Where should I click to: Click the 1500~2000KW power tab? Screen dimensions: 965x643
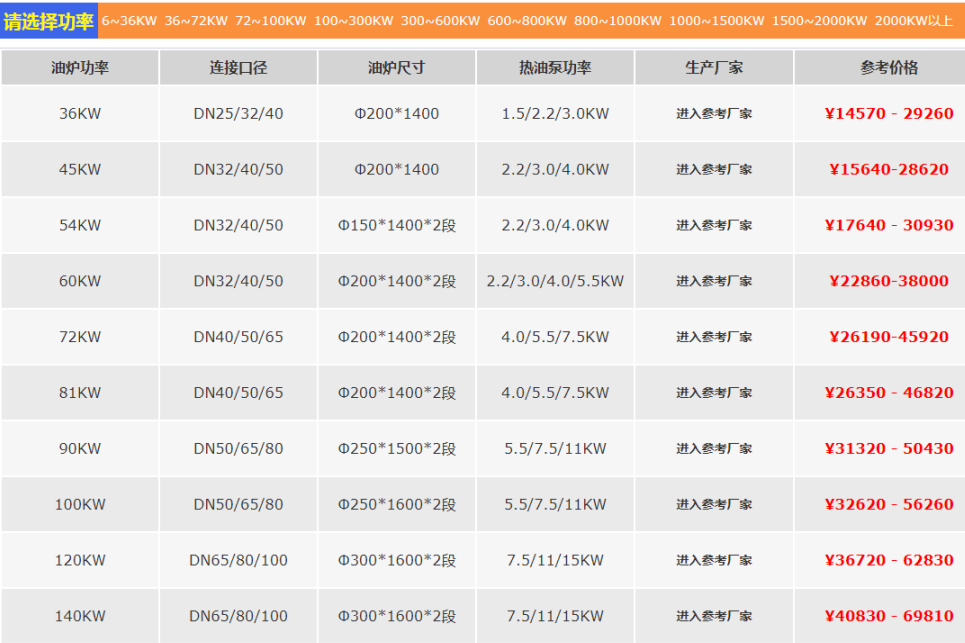820,20
